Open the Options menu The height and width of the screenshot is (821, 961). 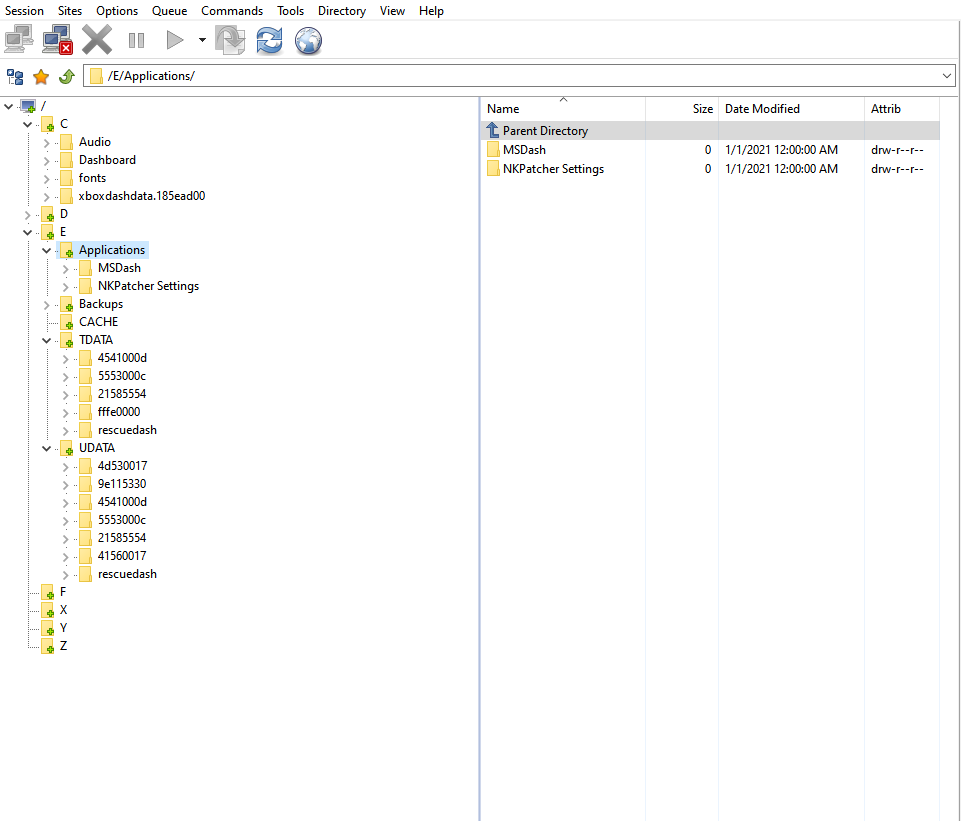[117, 11]
